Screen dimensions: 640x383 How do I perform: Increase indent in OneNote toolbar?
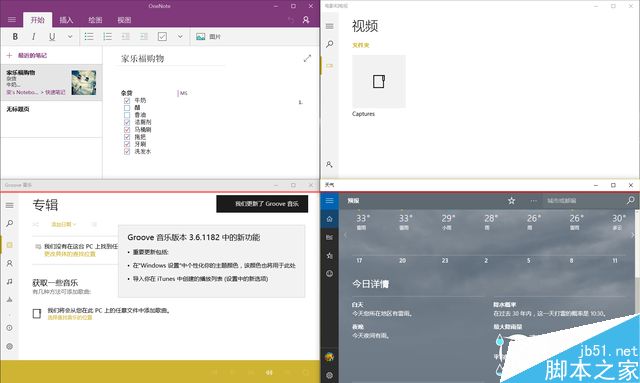point(144,37)
